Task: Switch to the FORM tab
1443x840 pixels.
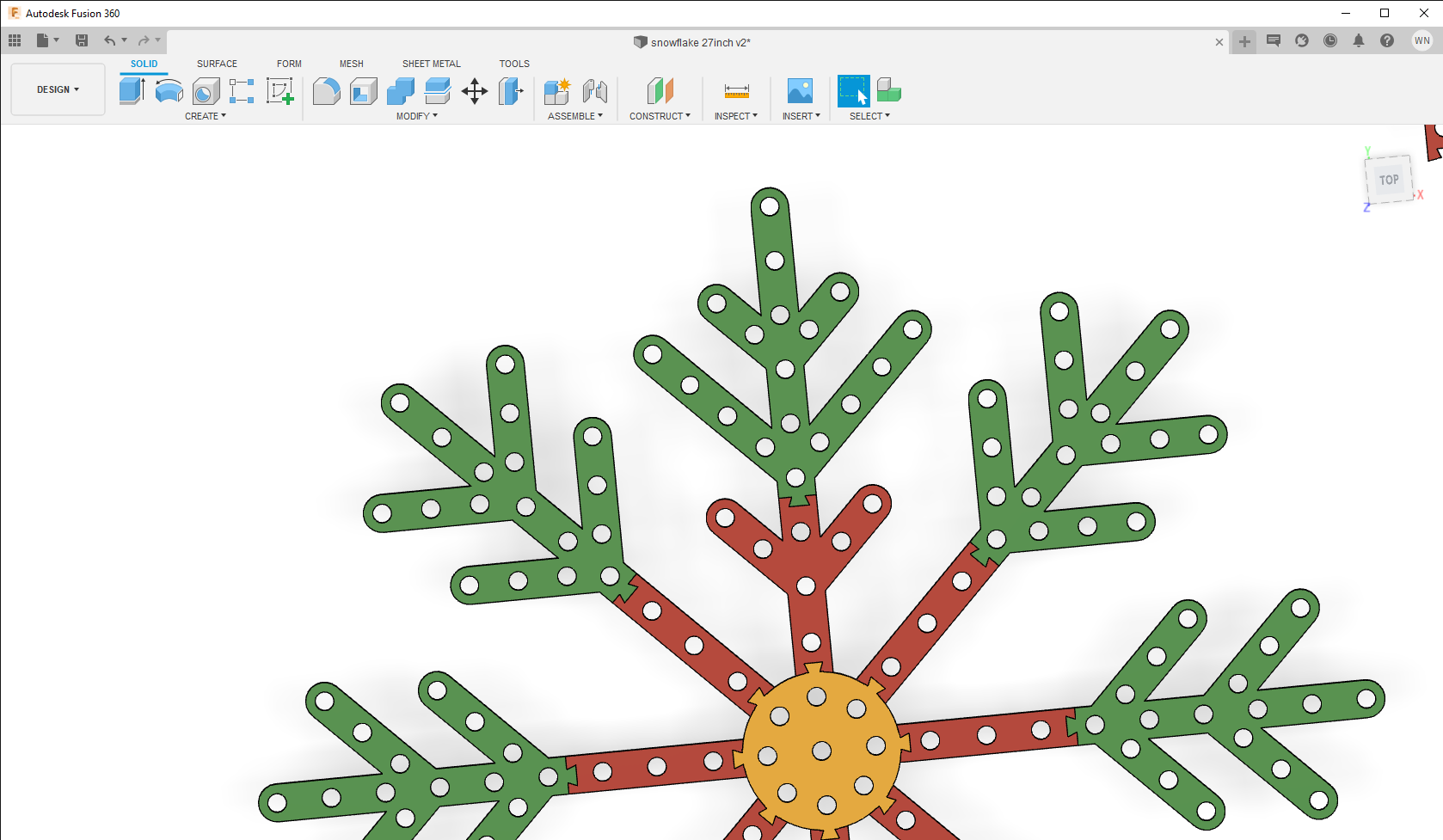Action: coord(289,64)
